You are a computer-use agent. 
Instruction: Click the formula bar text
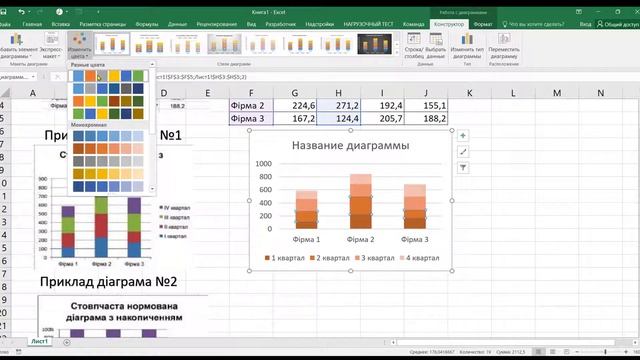click(x=201, y=77)
